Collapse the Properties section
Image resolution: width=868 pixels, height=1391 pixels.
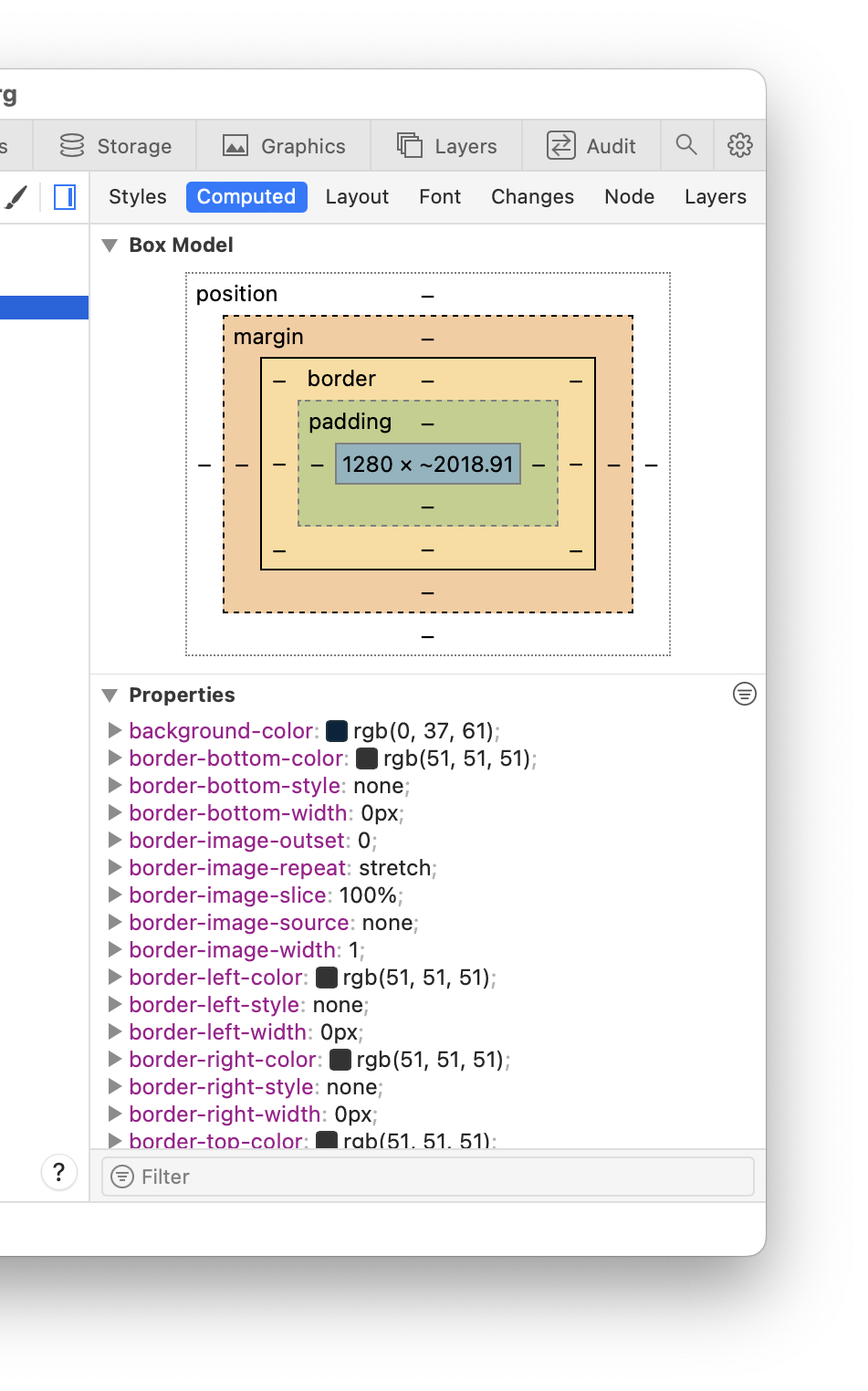tap(110, 695)
